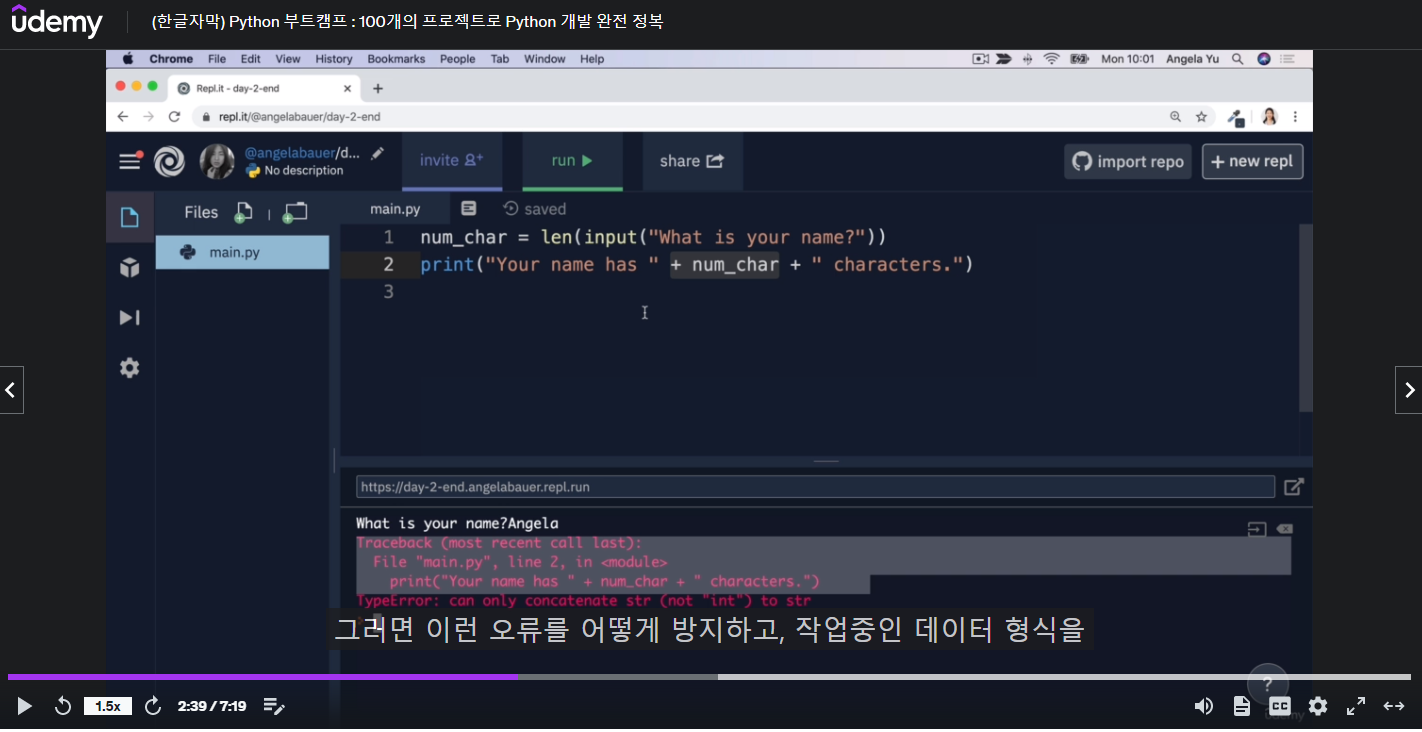1422x732 pixels.
Task: Reload the repl.it page
Action: point(174,116)
